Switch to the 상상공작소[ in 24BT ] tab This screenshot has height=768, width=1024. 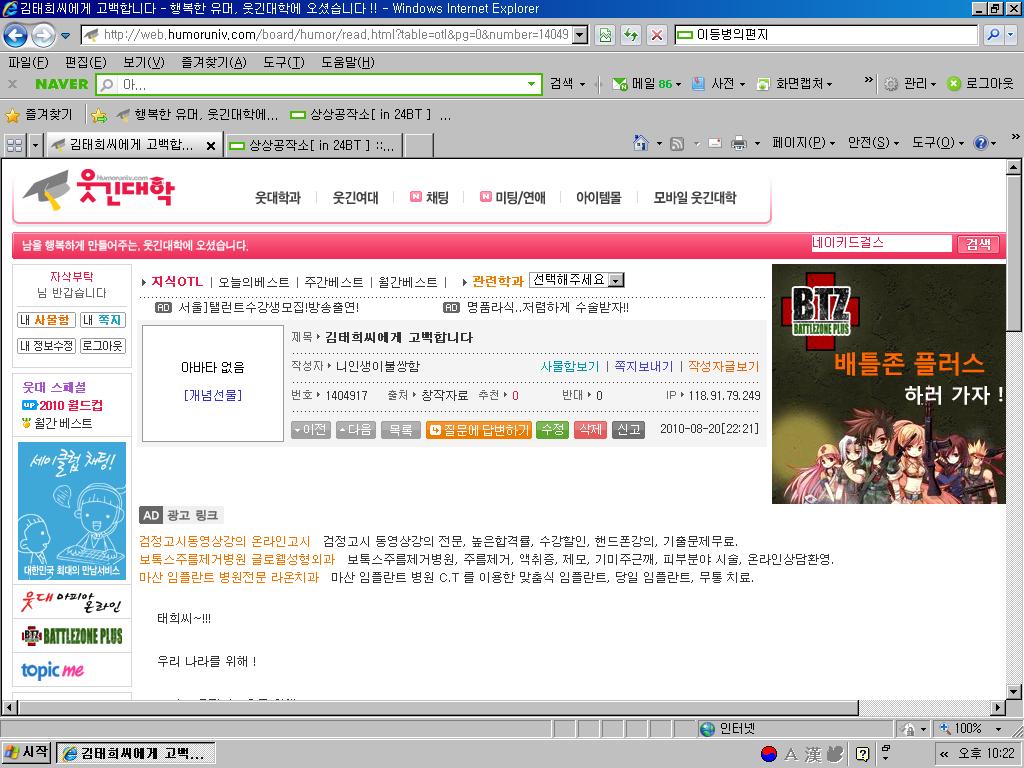[x=313, y=145]
